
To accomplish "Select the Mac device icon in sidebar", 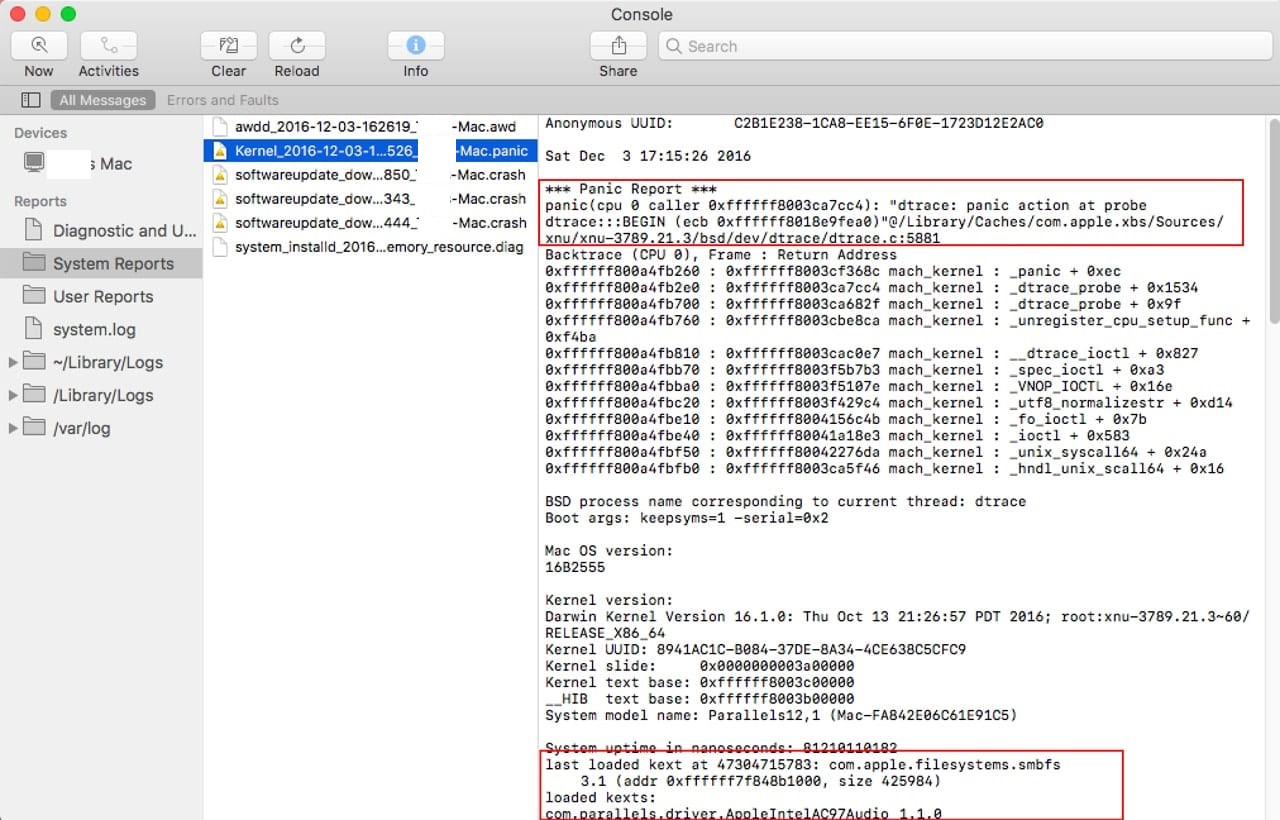I will pos(35,163).
